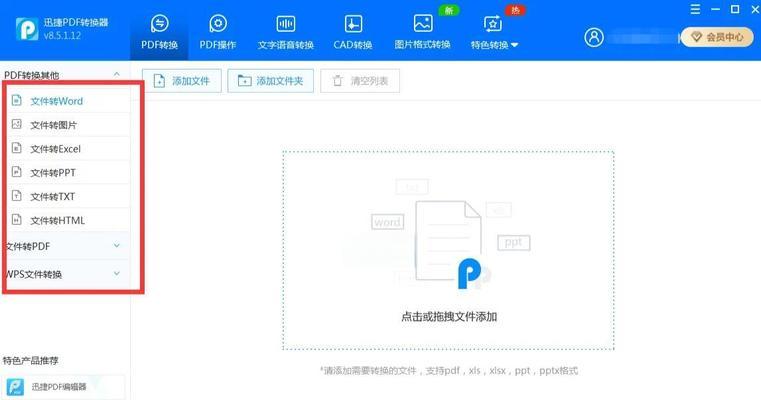Expand the WPS文件转换 section chevron

[116, 273]
